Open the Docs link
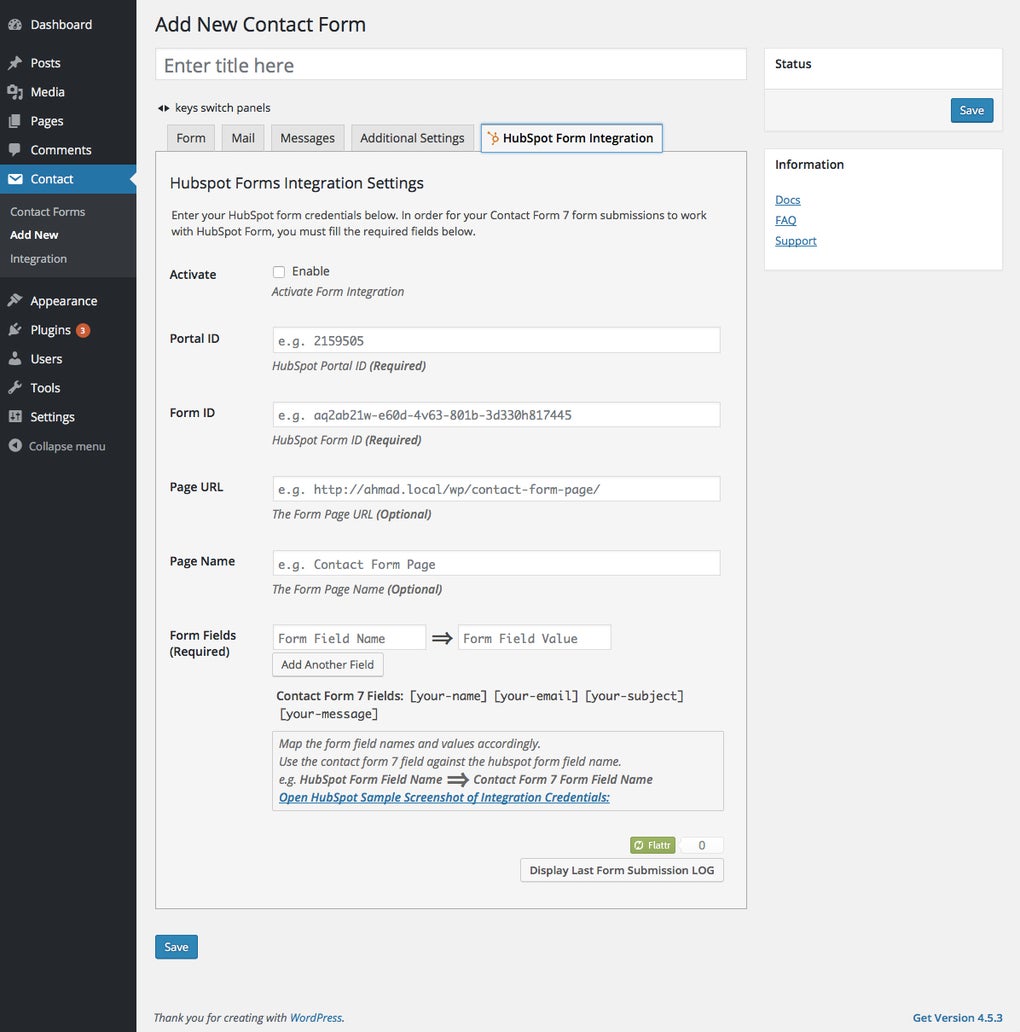Screen dimensions: 1020x1032 tap(787, 199)
